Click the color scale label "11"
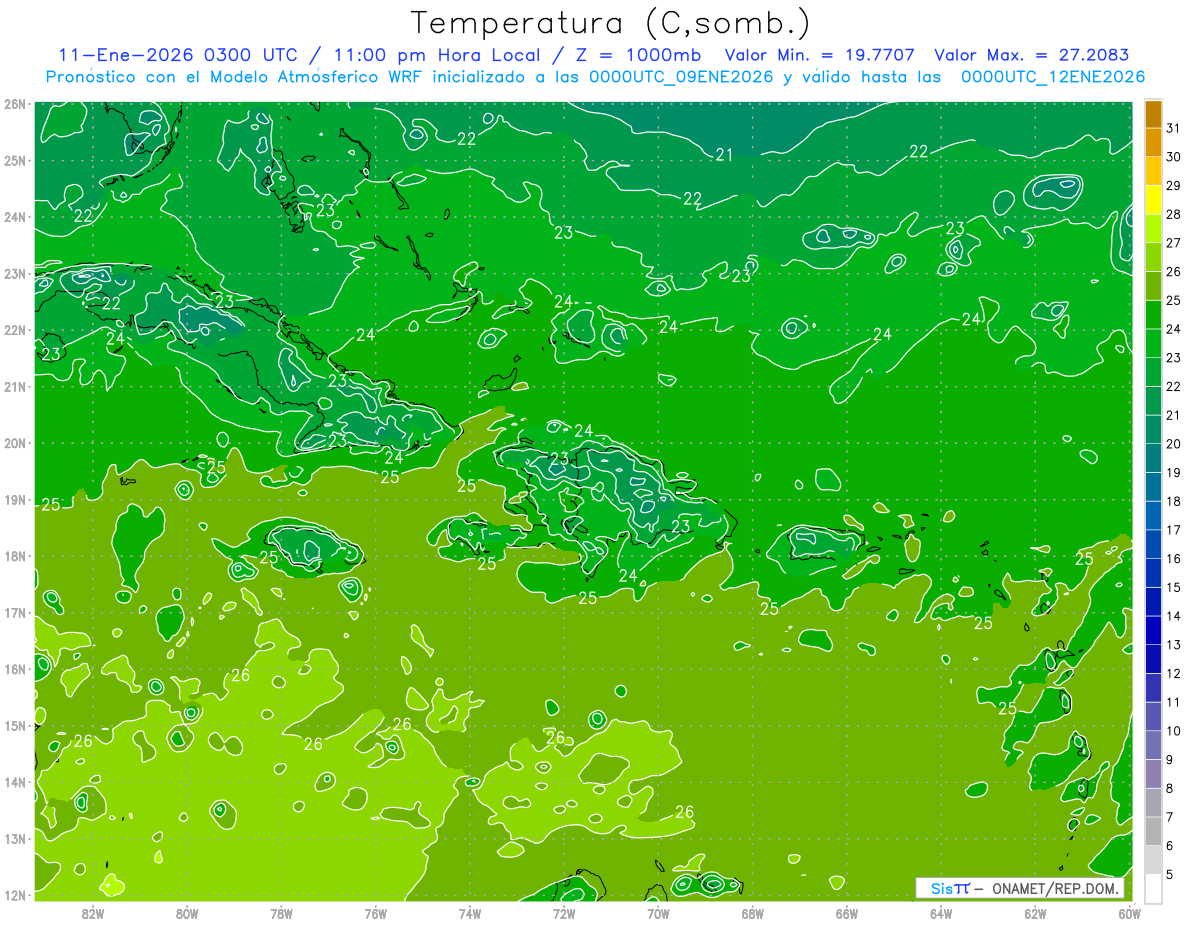1200x927 pixels. tap(1173, 702)
